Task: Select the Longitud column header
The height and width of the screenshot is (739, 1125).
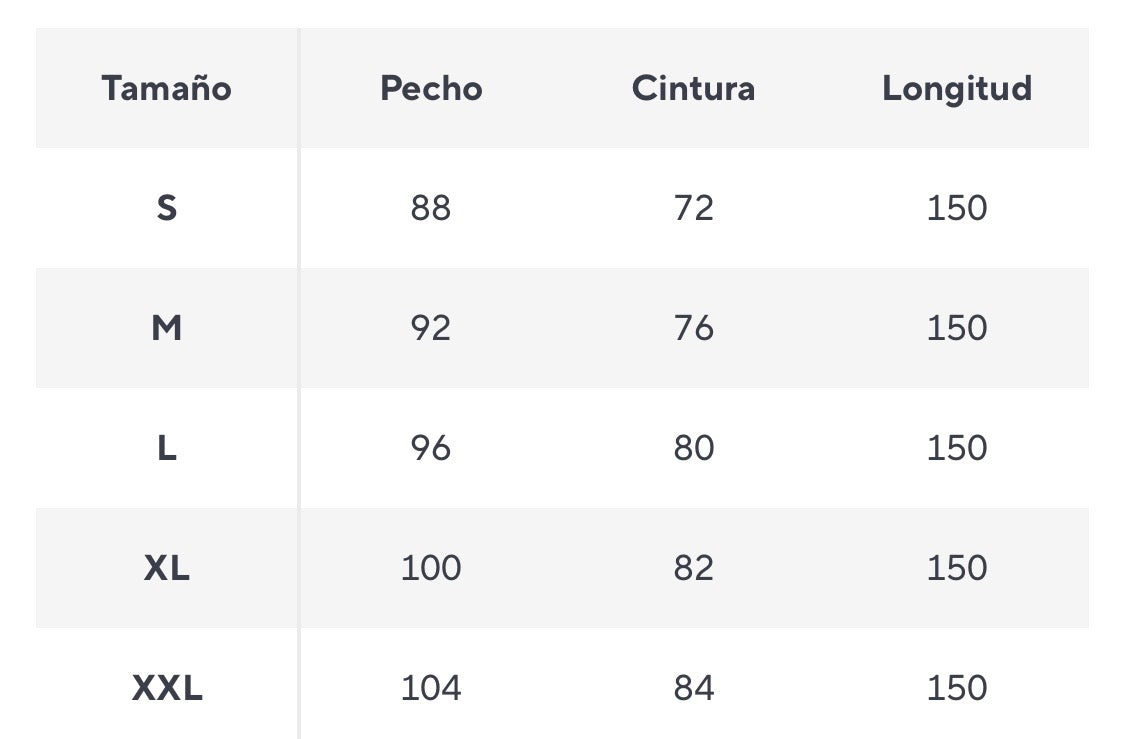Action: (x=956, y=88)
